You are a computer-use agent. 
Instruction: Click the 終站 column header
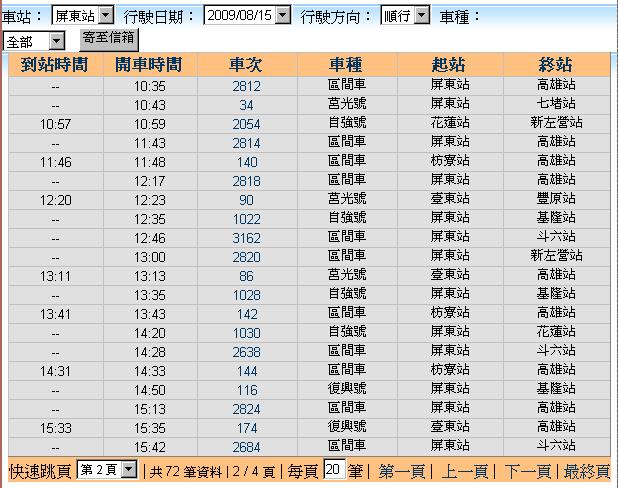click(556, 64)
